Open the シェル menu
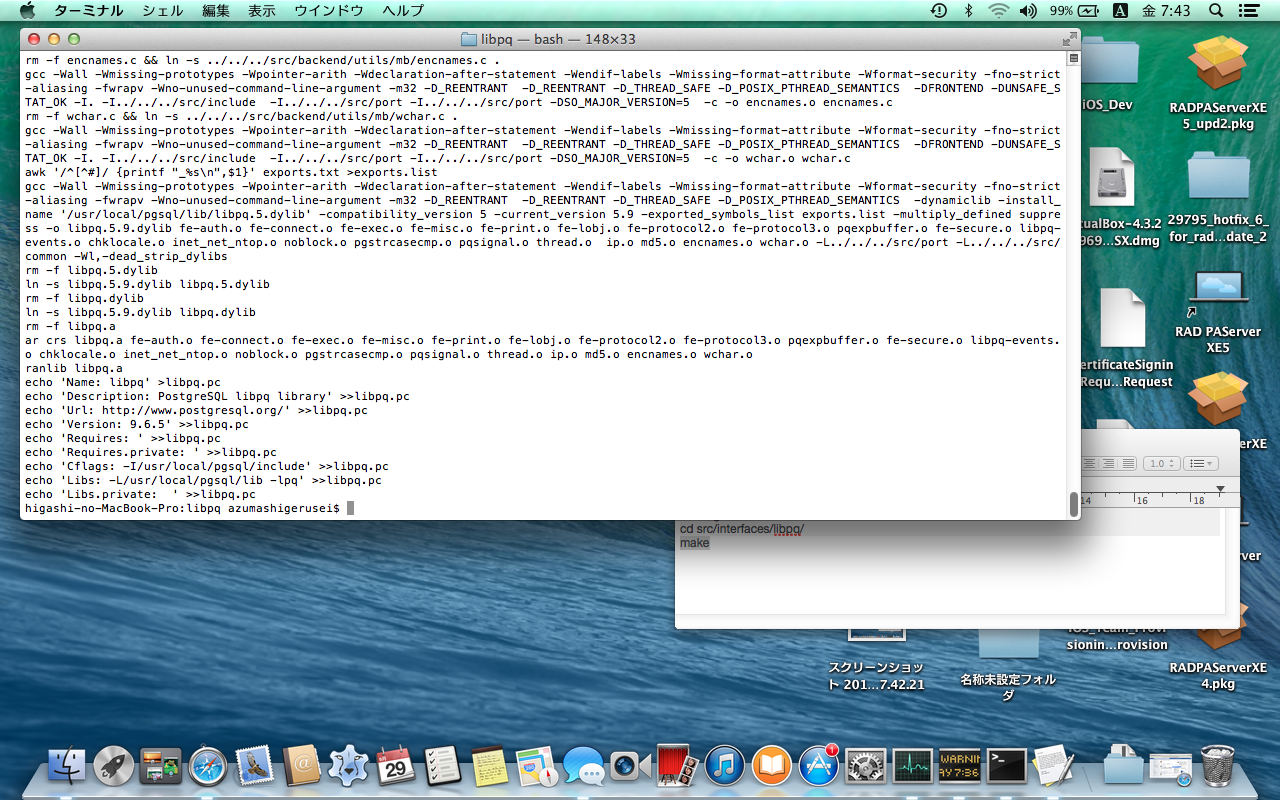Image resolution: width=1280 pixels, height=800 pixels. (x=163, y=11)
